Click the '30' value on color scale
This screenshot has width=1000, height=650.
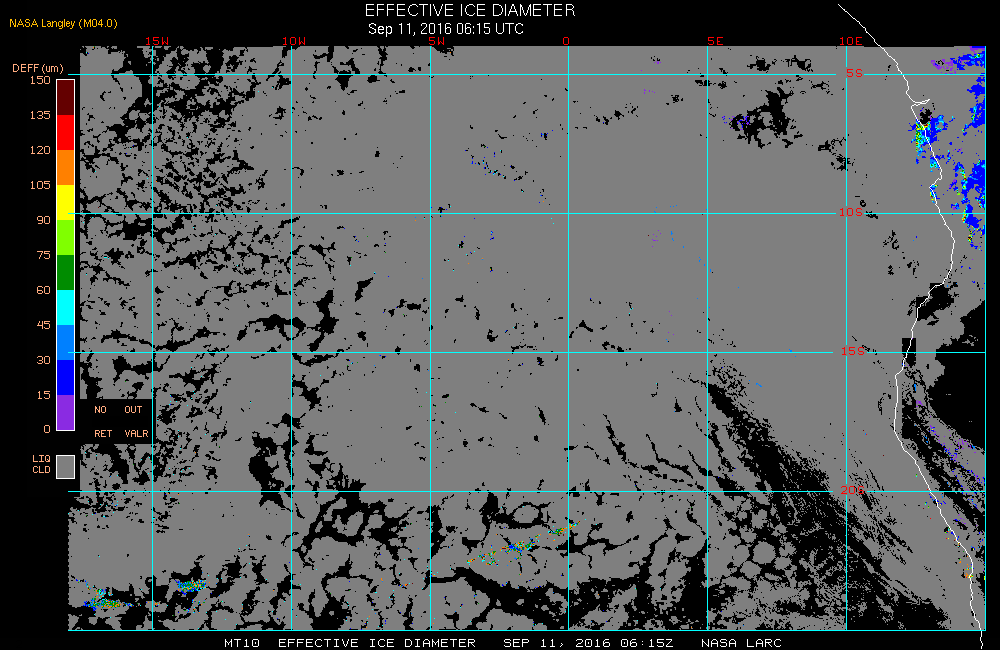[43, 360]
